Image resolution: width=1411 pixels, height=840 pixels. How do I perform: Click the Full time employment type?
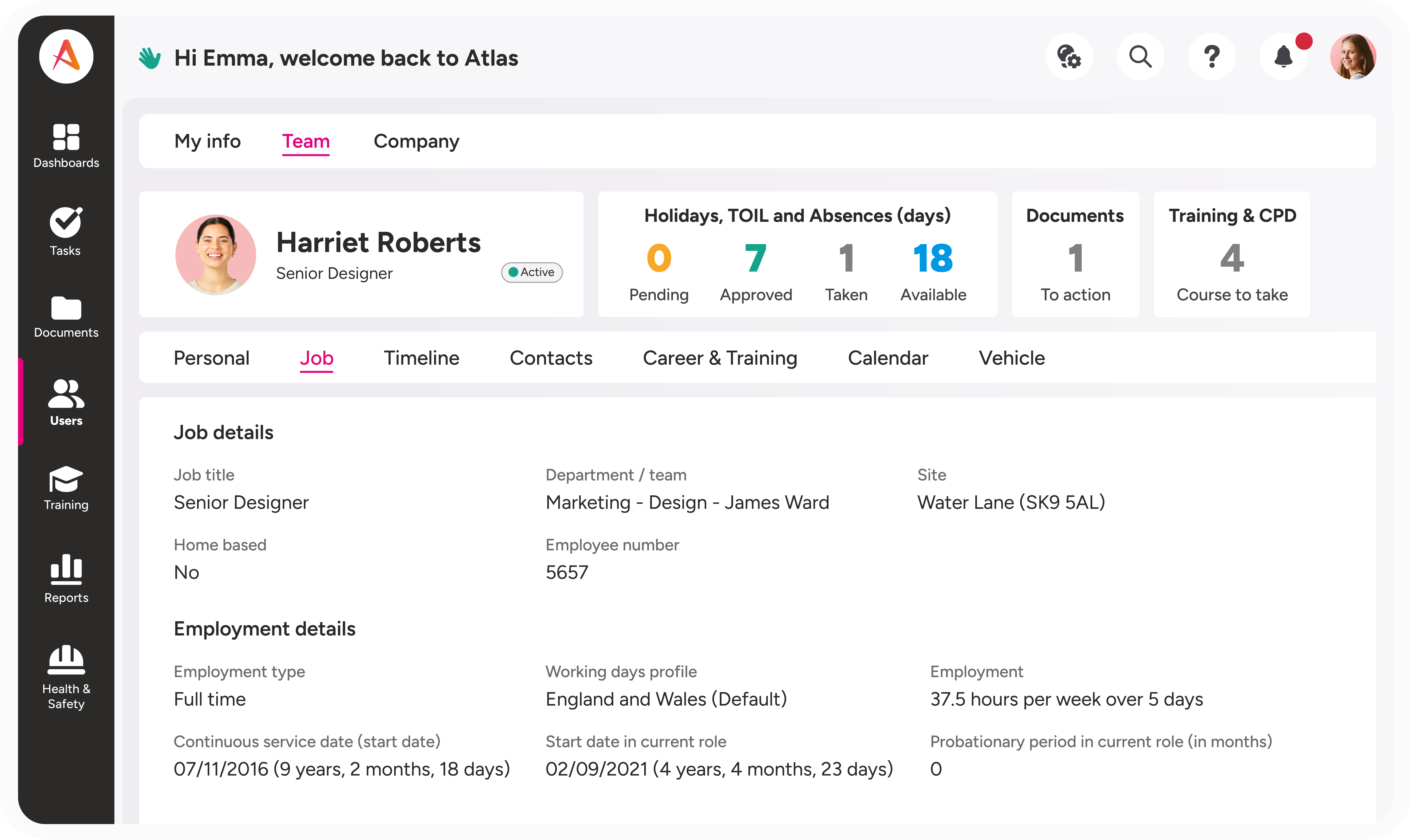(x=210, y=699)
